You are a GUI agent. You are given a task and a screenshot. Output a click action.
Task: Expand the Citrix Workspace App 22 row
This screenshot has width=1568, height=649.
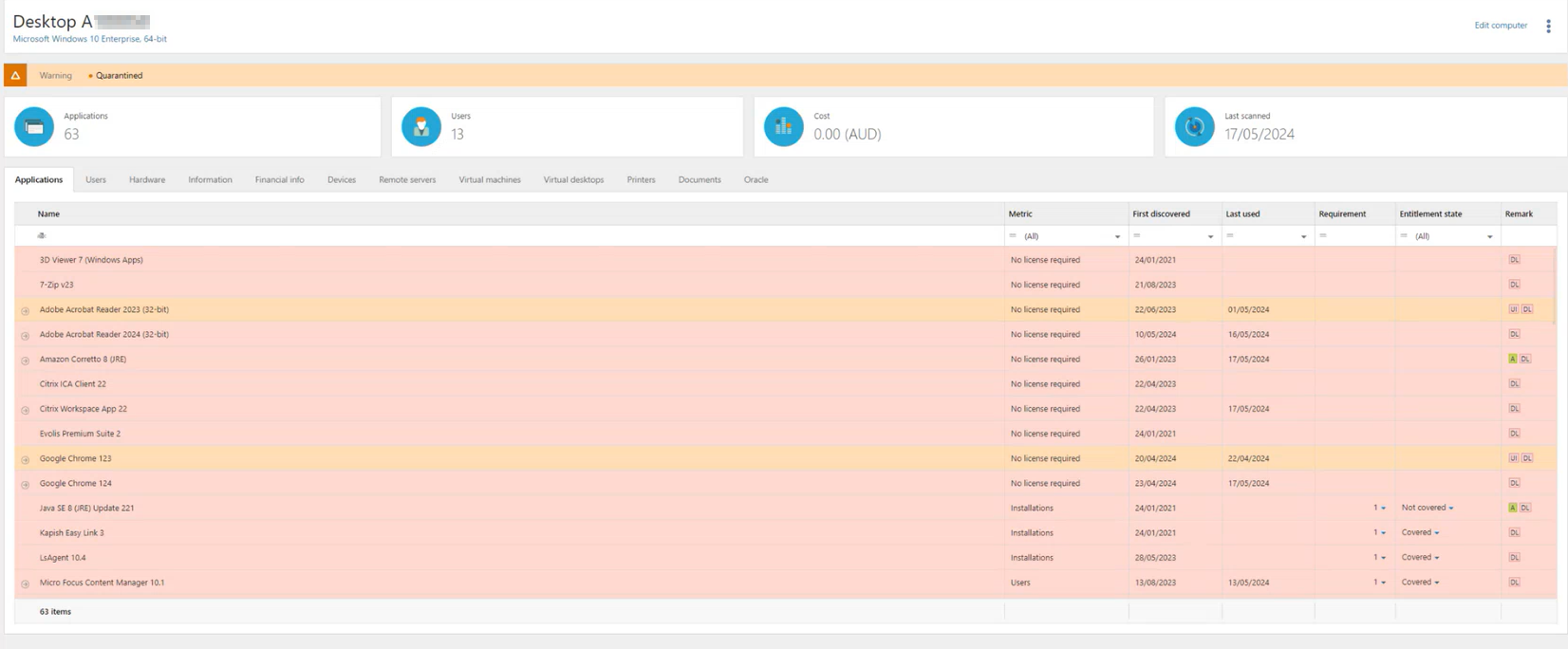click(26, 410)
